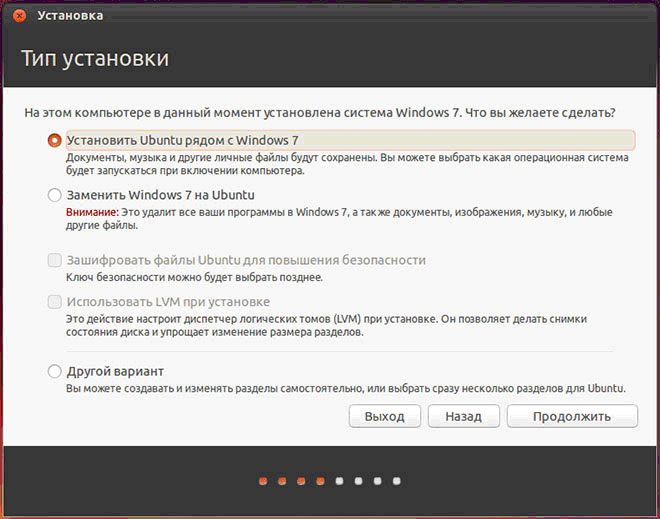Click the 'Выход' button
Image resolution: width=660 pixels, height=519 pixels.
coord(385,416)
